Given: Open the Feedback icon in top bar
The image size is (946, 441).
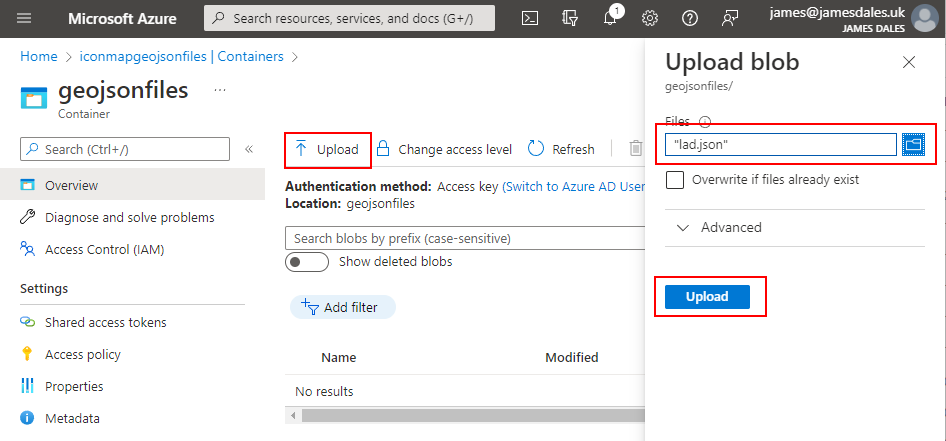Looking at the screenshot, I should point(730,18).
